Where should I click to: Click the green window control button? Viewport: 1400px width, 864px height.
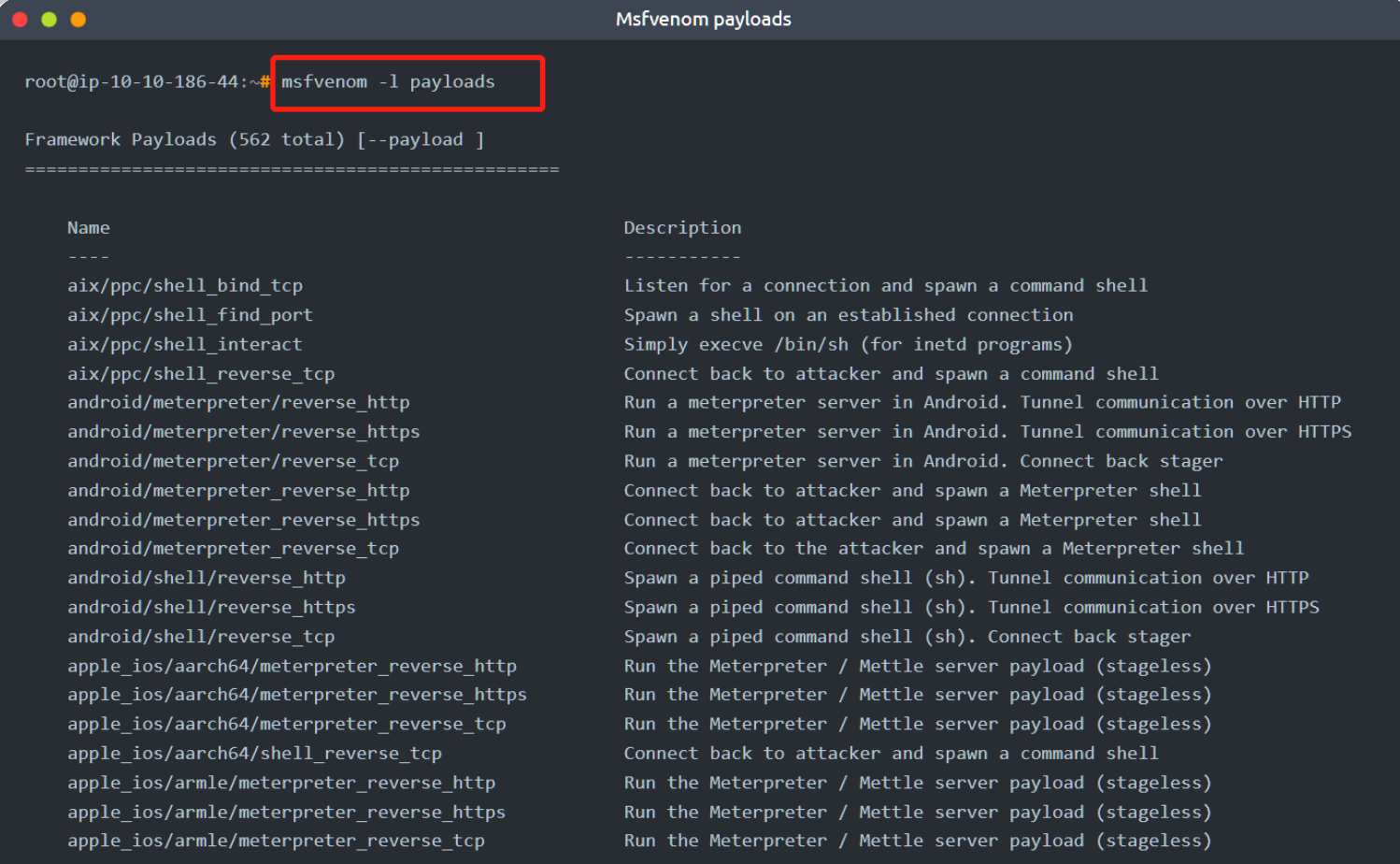[x=49, y=19]
